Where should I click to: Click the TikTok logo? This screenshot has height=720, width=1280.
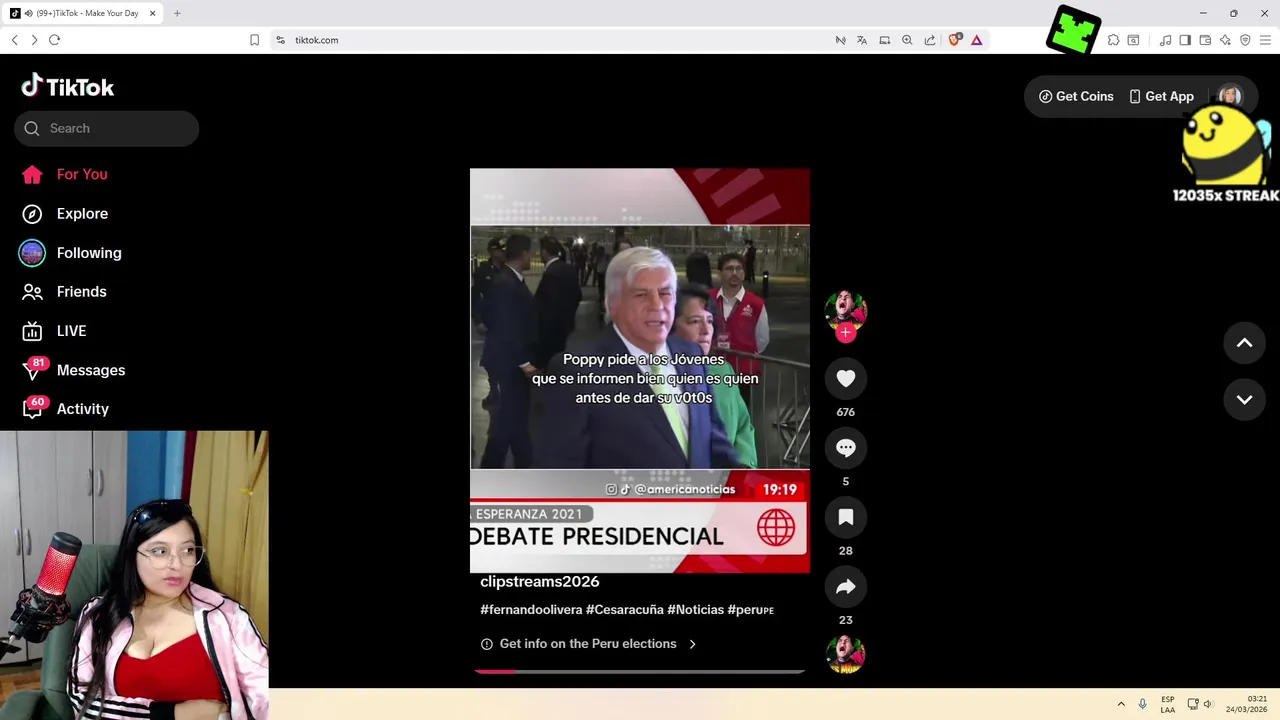tap(68, 87)
